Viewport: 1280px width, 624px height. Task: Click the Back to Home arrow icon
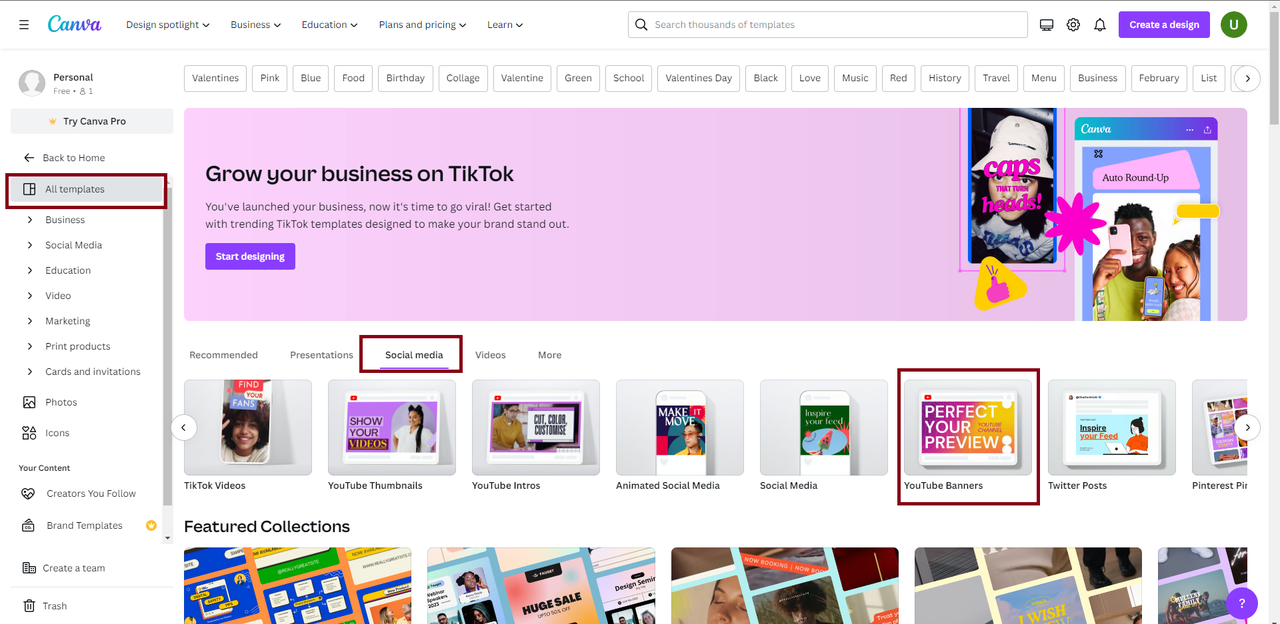coord(29,158)
